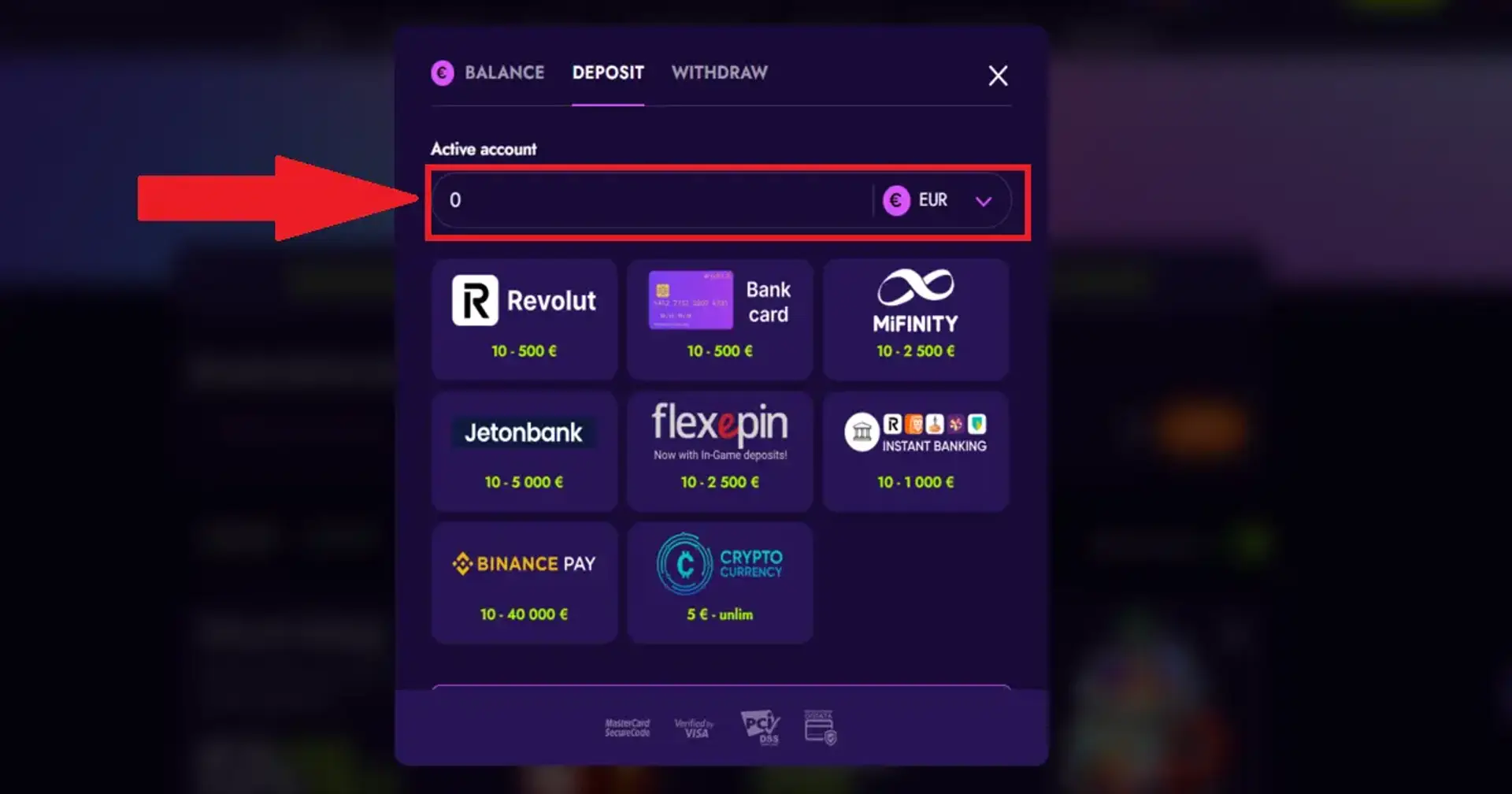Screen dimensions: 1512x794
Task: Click Instant Banking limit 10 - 1 000 €
Action: click(x=916, y=481)
